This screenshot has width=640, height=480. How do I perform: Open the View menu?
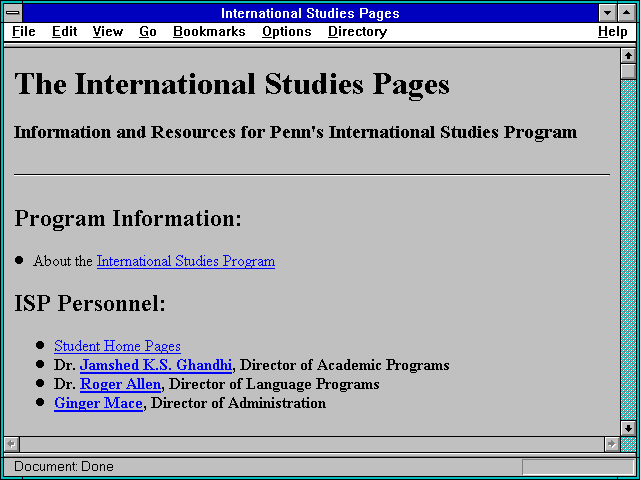pyautogui.click(x=107, y=32)
